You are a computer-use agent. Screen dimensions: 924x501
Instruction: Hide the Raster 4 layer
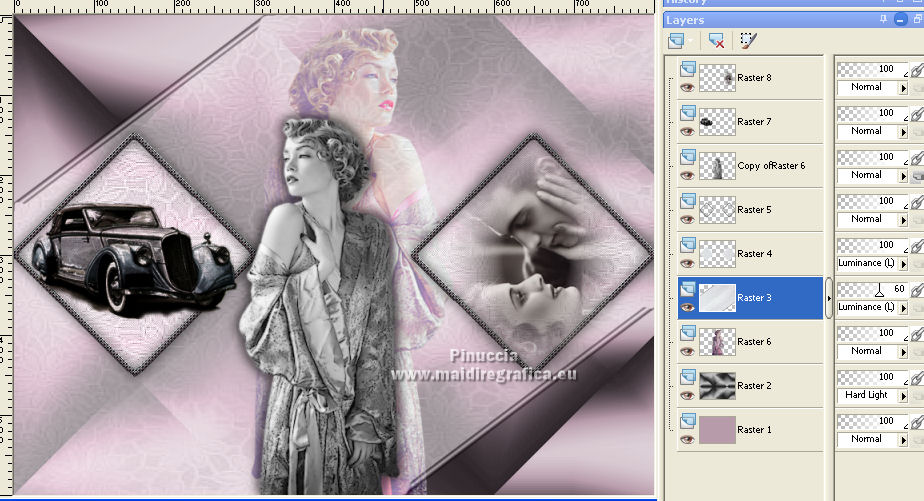click(x=687, y=264)
